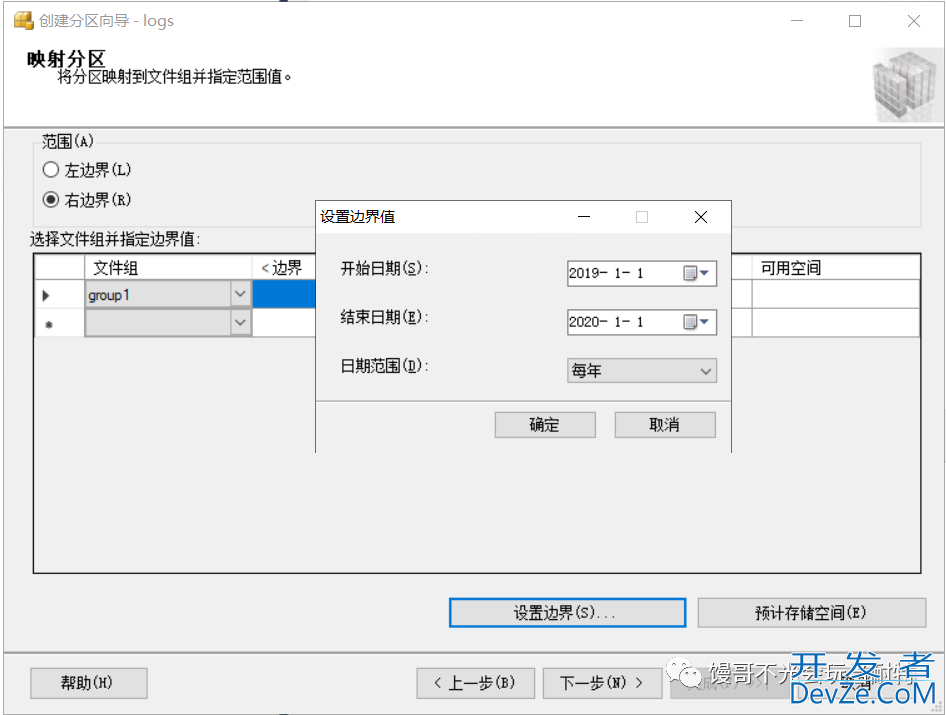This screenshot has height=715, width=946.
Task: Click the 边界 column header
Action: (x=284, y=267)
